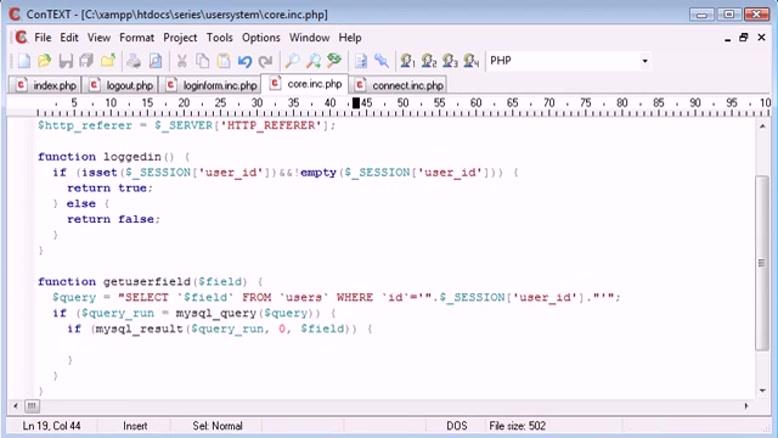Open the View menu
Screen dimensions: 778x438
pos(99,38)
